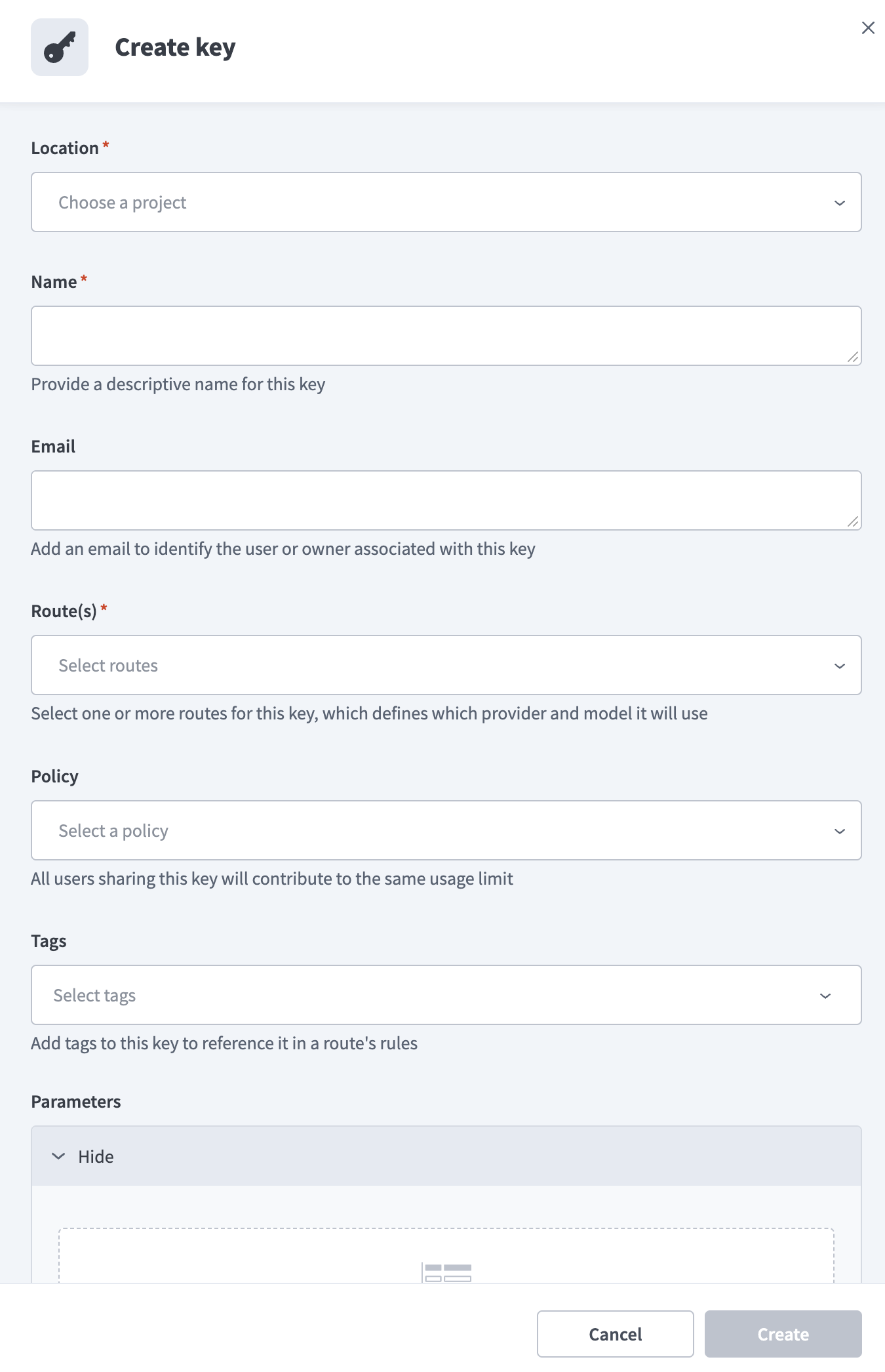This screenshot has height=1372, width=885.
Task: Click the dashed empty Parameters box
Action: click(x=446, y=1256)
